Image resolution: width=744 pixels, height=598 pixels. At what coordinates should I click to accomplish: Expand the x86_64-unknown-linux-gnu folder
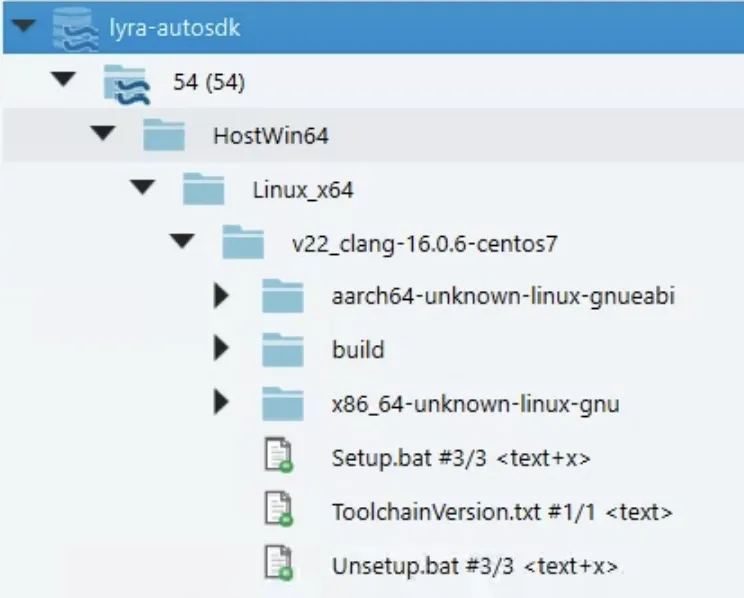click(x=222, y=404)
